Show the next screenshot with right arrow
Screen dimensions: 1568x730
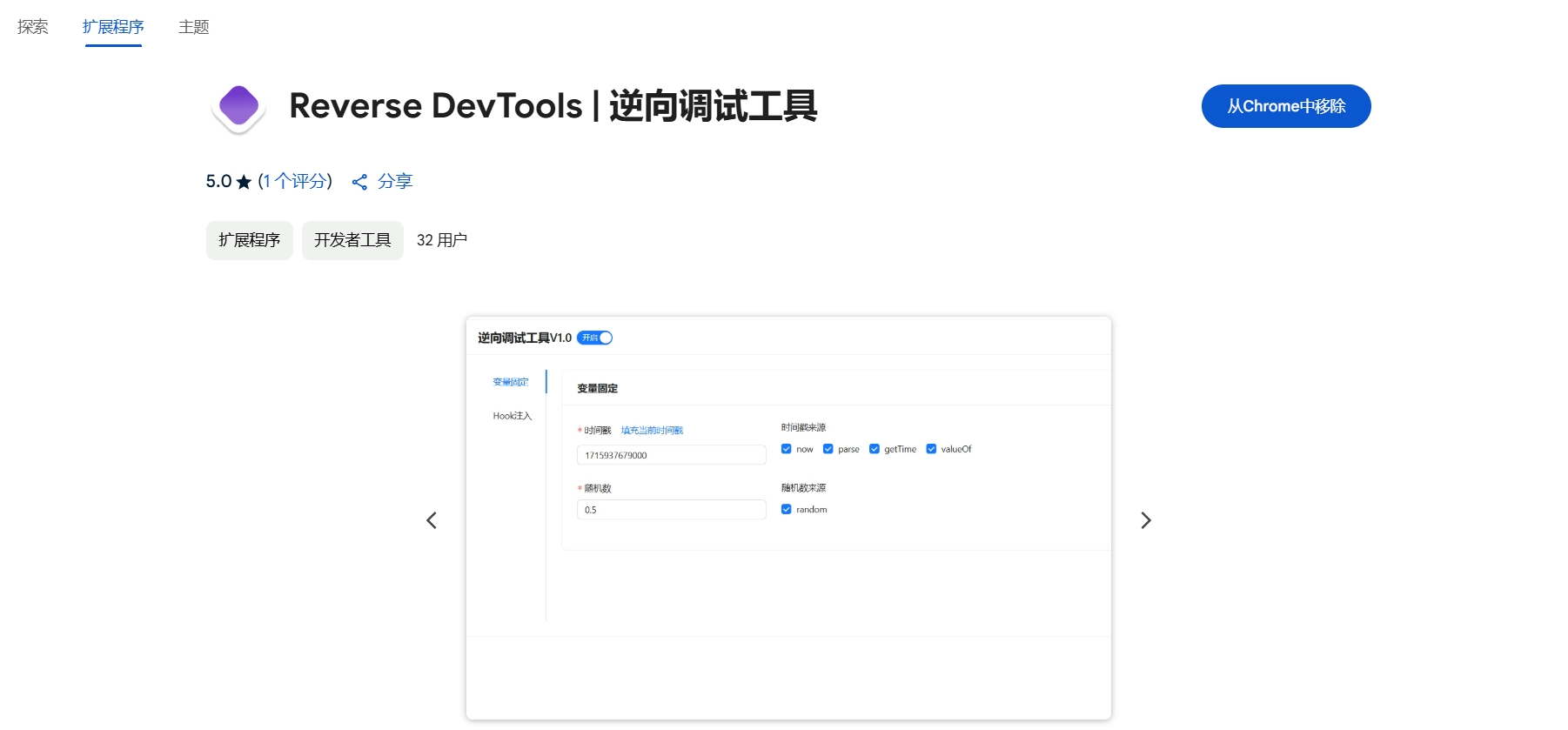pos(1146,520)
